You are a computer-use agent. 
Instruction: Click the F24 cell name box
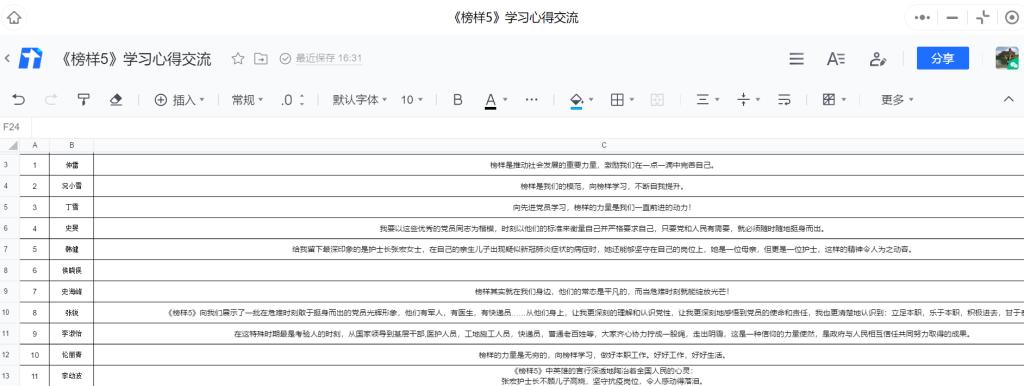[12, 127]
